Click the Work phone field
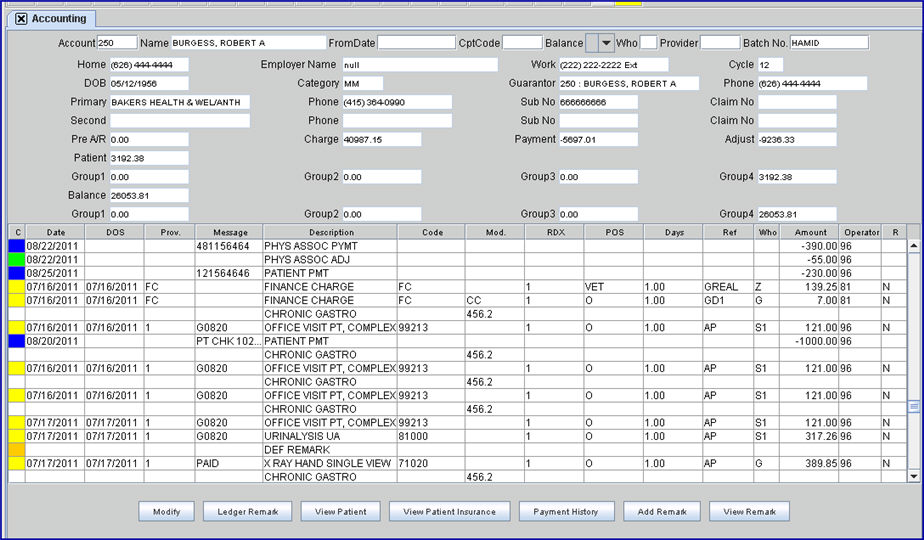 (613, 65)
